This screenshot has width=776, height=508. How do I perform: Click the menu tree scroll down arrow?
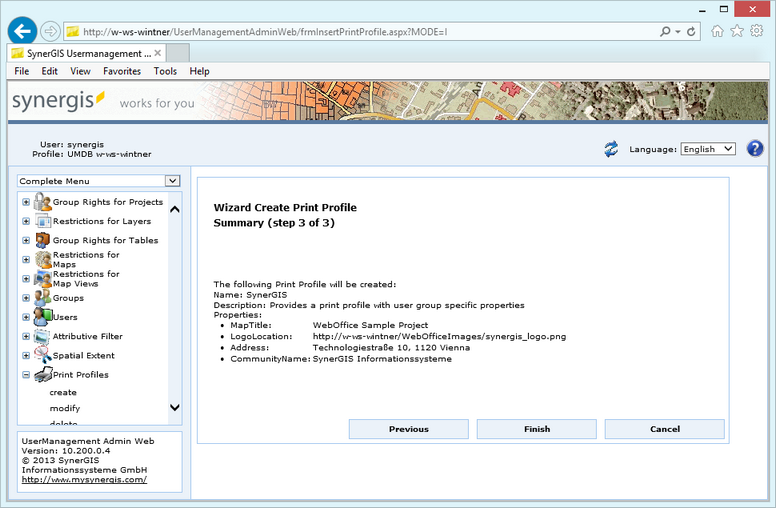175,407
